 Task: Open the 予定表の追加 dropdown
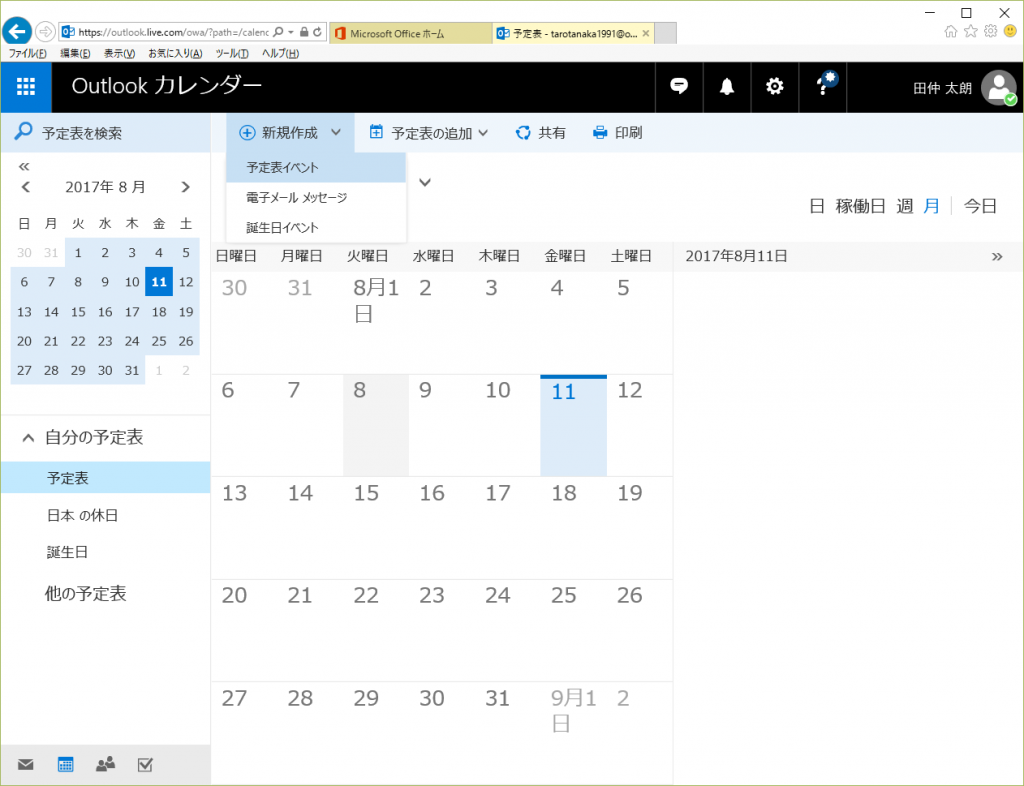pyautogui.click(x=429, y=133)
